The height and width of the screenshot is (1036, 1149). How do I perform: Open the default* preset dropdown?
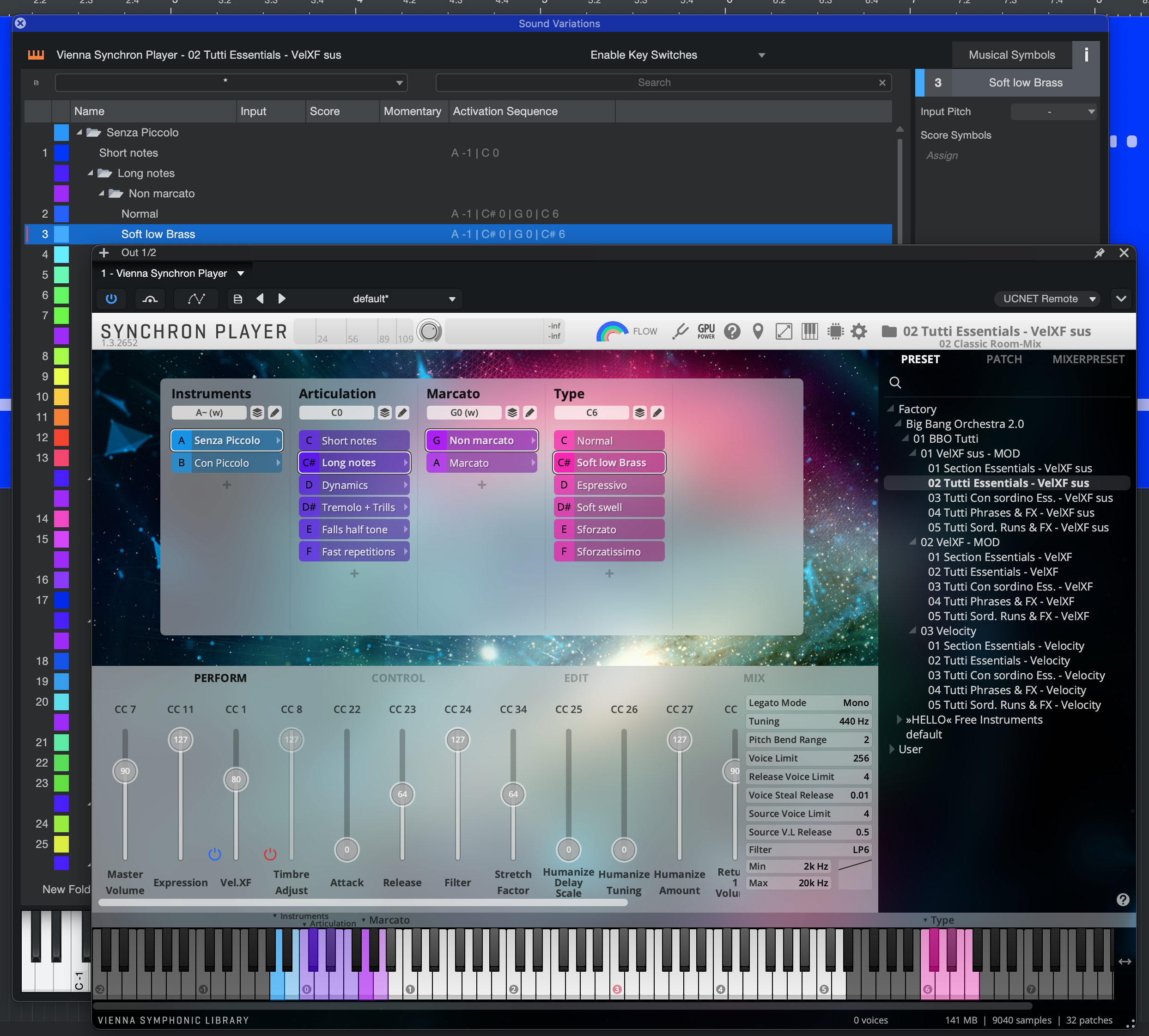tap(403, 299)
